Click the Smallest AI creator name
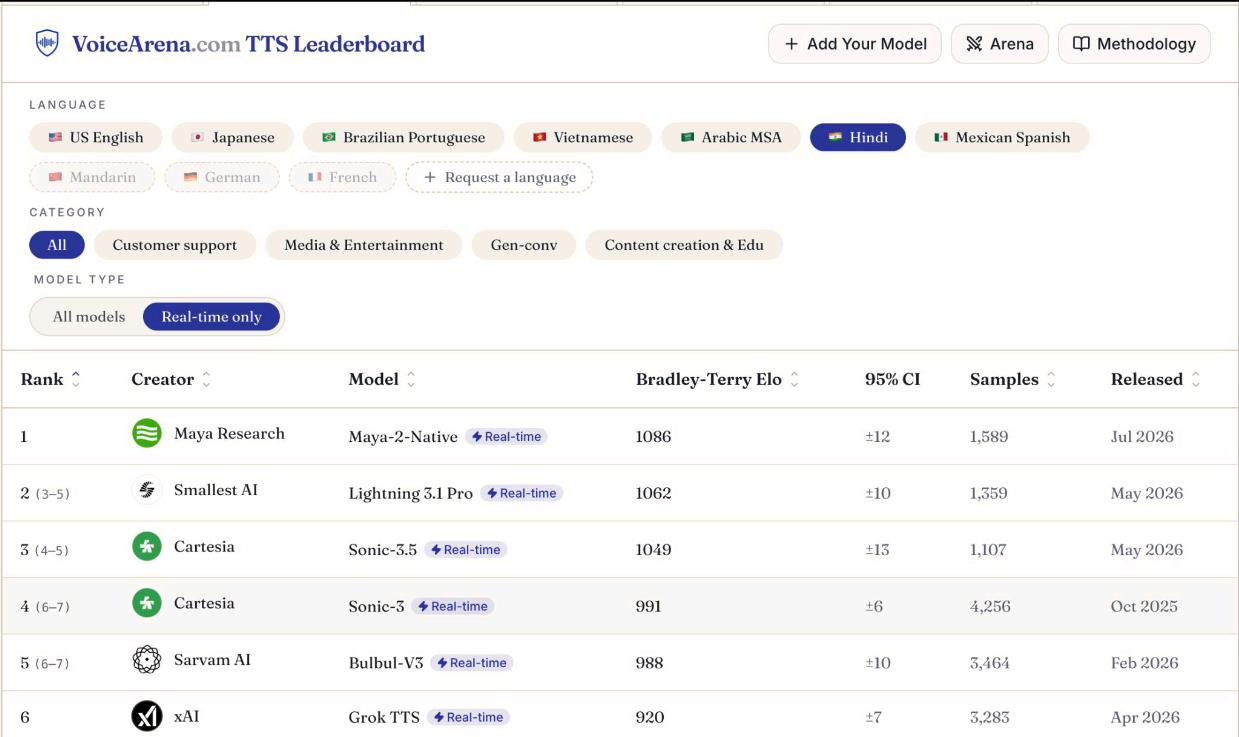This screenshot has height=737, width=1239. [x=216, y=490]
